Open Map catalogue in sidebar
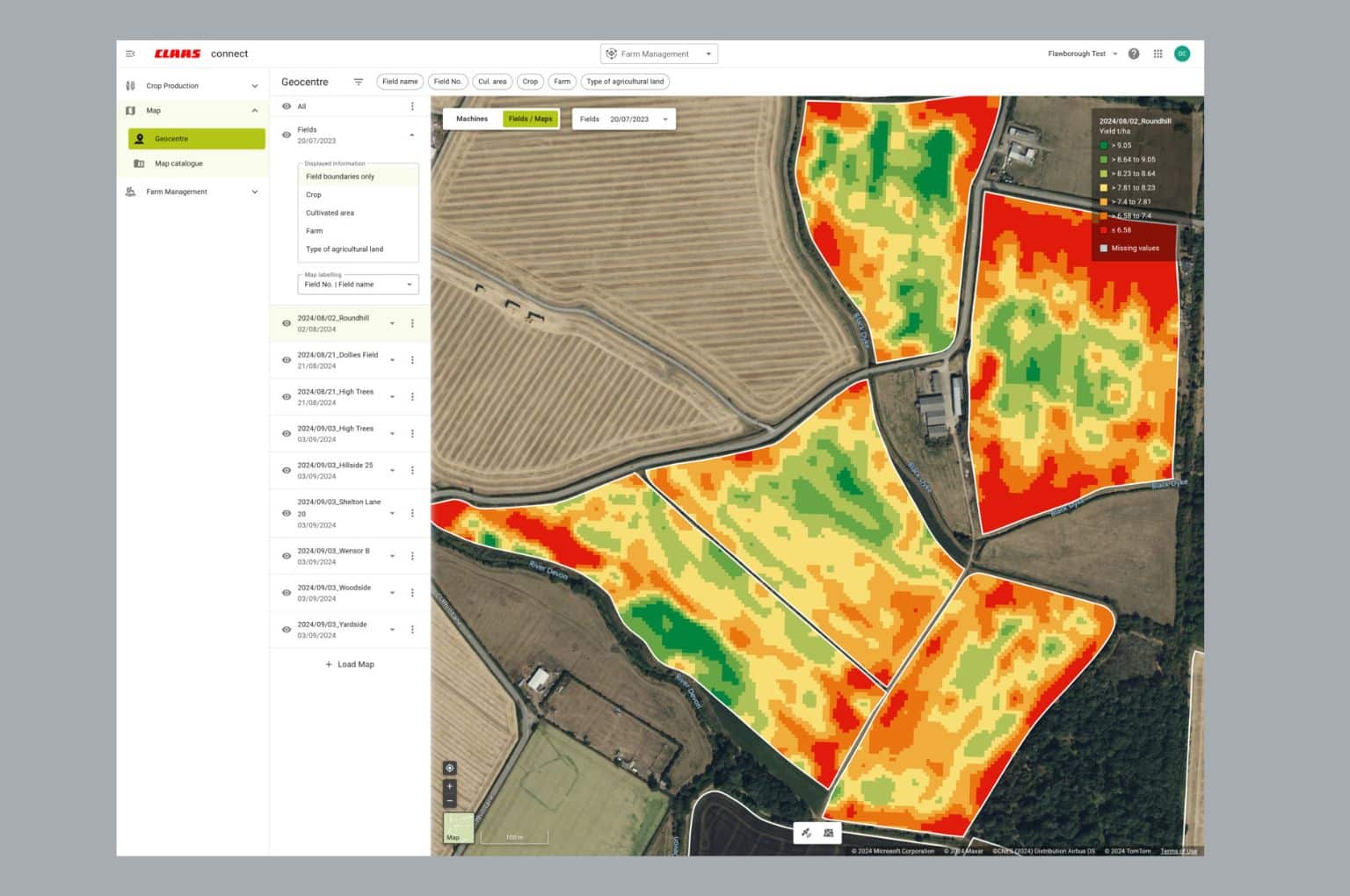The height and width of the screenshot is (896, 1350). (178, 163)
